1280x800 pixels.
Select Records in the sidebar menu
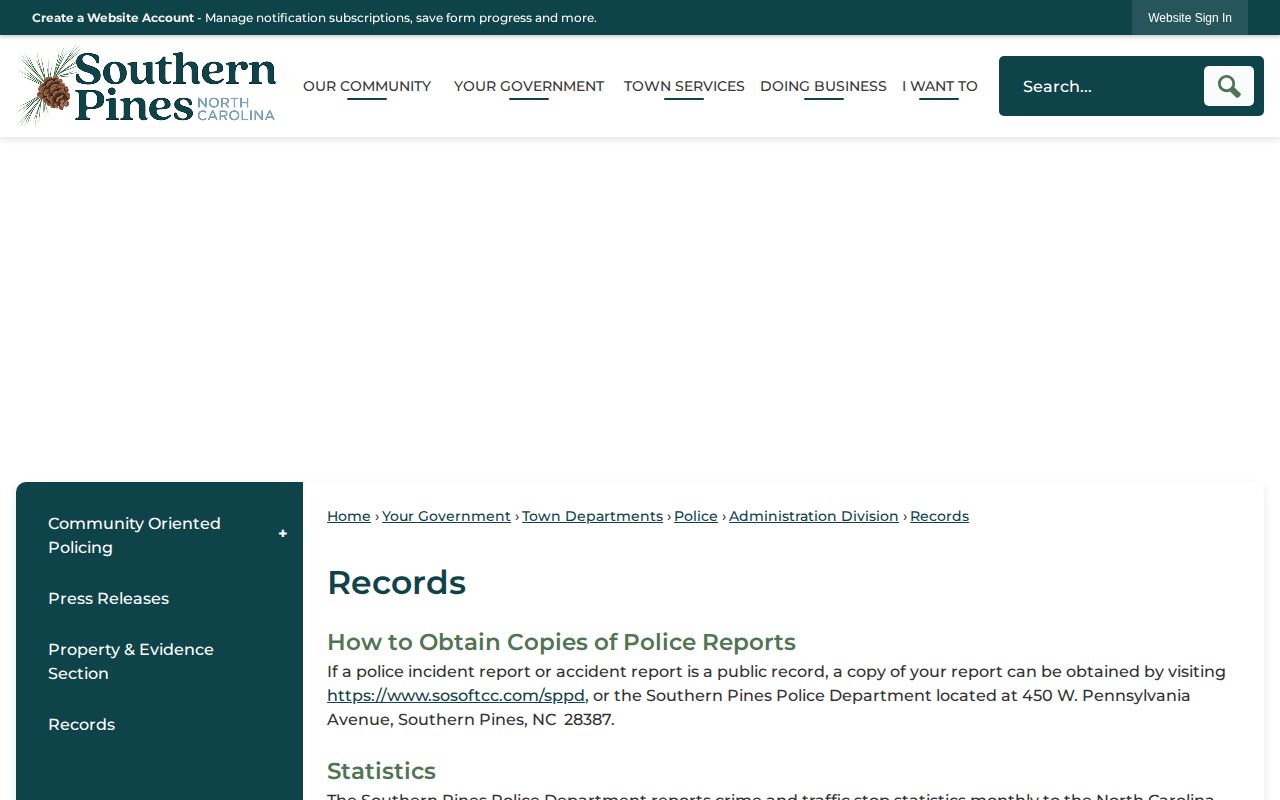(81, 724)
